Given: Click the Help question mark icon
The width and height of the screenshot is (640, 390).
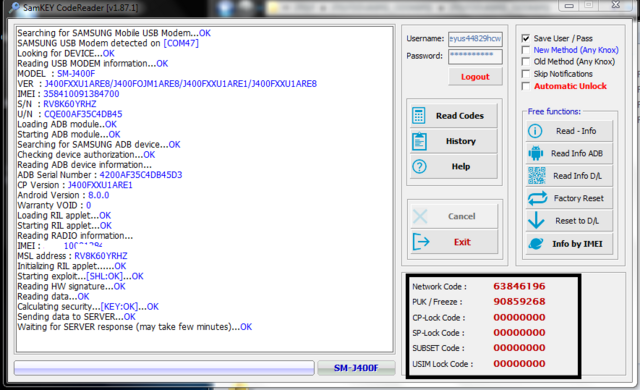Looking at the screenshot, I should pos(419,166).
